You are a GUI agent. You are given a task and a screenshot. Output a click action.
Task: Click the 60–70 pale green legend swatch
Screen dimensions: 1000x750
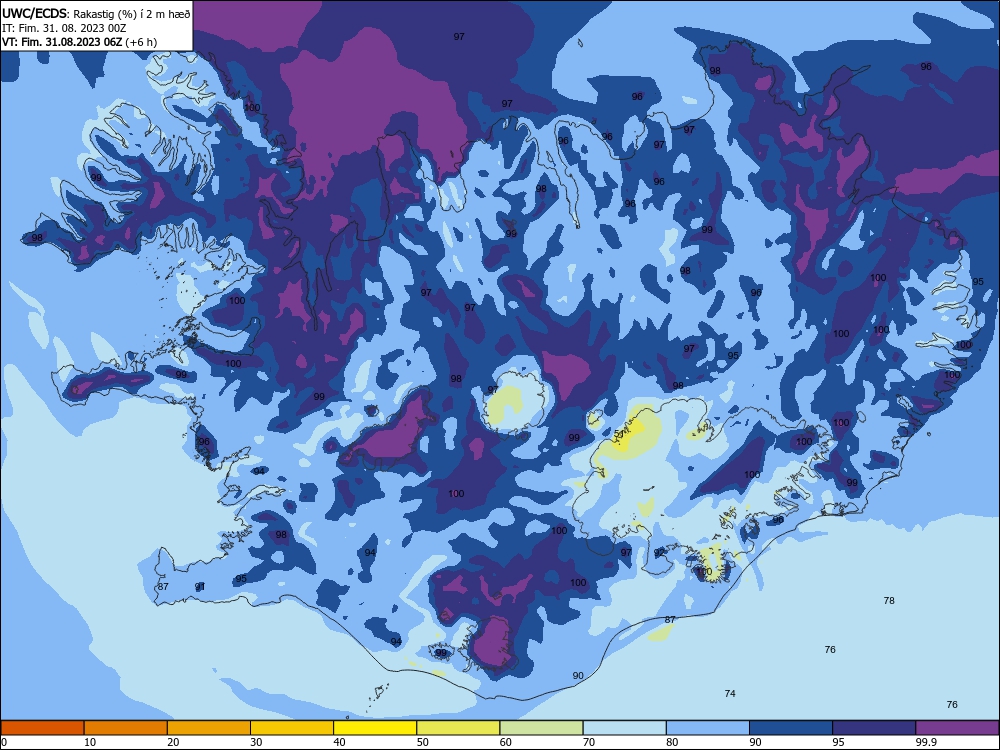[541, 728]
